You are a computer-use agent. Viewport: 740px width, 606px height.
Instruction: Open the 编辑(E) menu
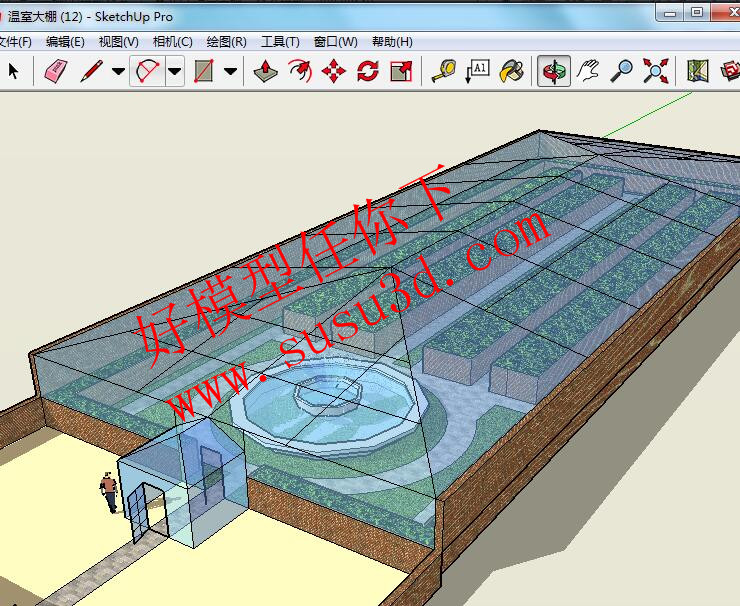point(65,42)
